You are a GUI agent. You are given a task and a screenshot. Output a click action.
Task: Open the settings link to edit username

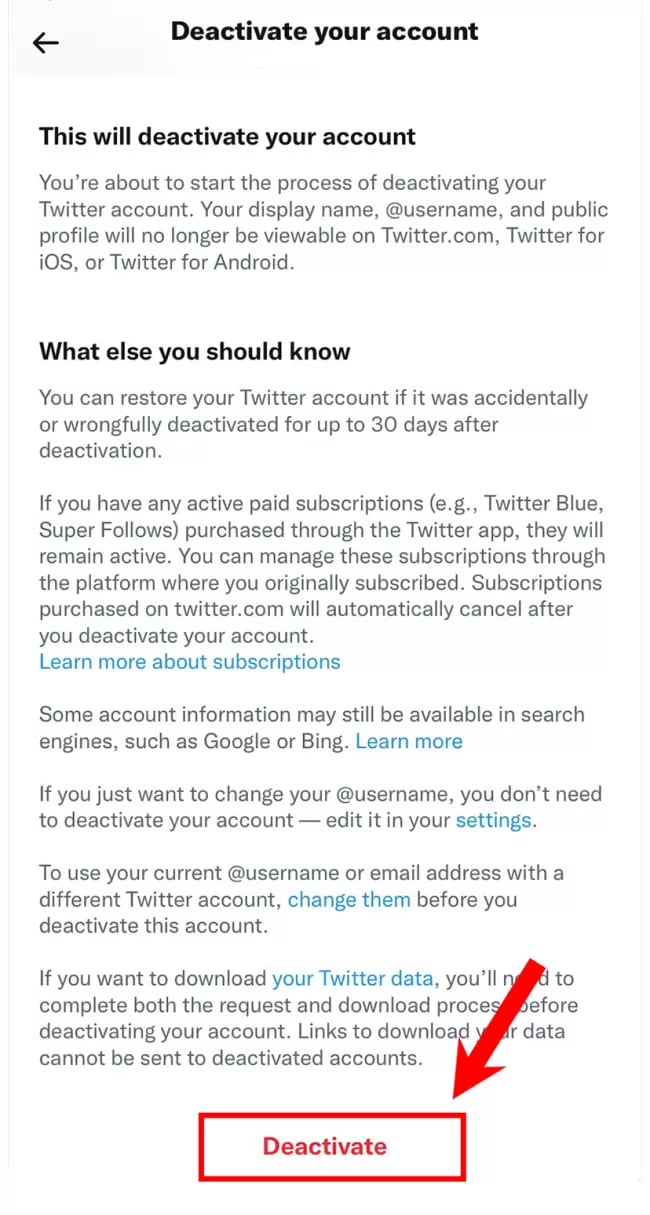[x=493, y=821]
